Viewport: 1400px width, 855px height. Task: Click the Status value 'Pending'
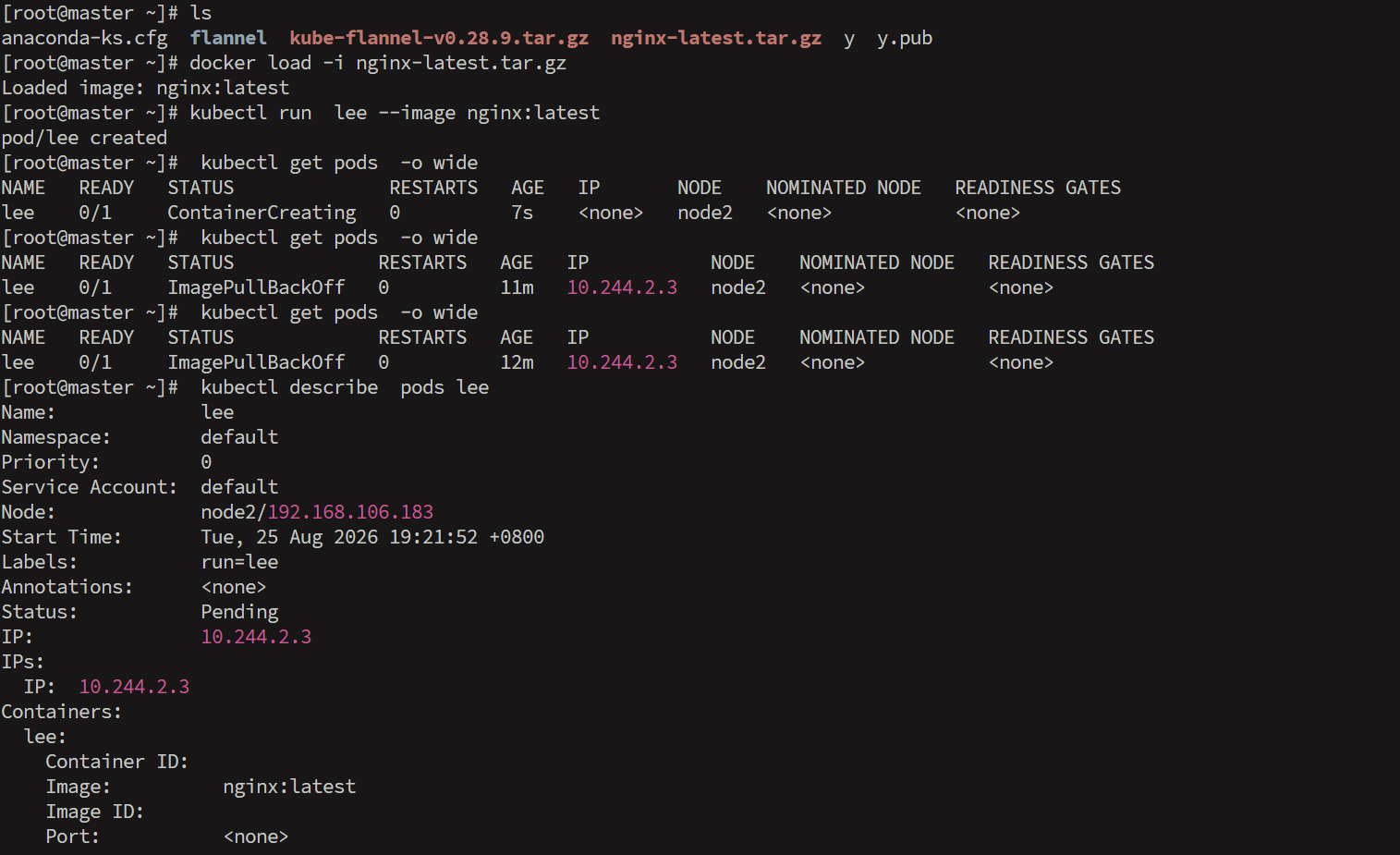(239, 612)
